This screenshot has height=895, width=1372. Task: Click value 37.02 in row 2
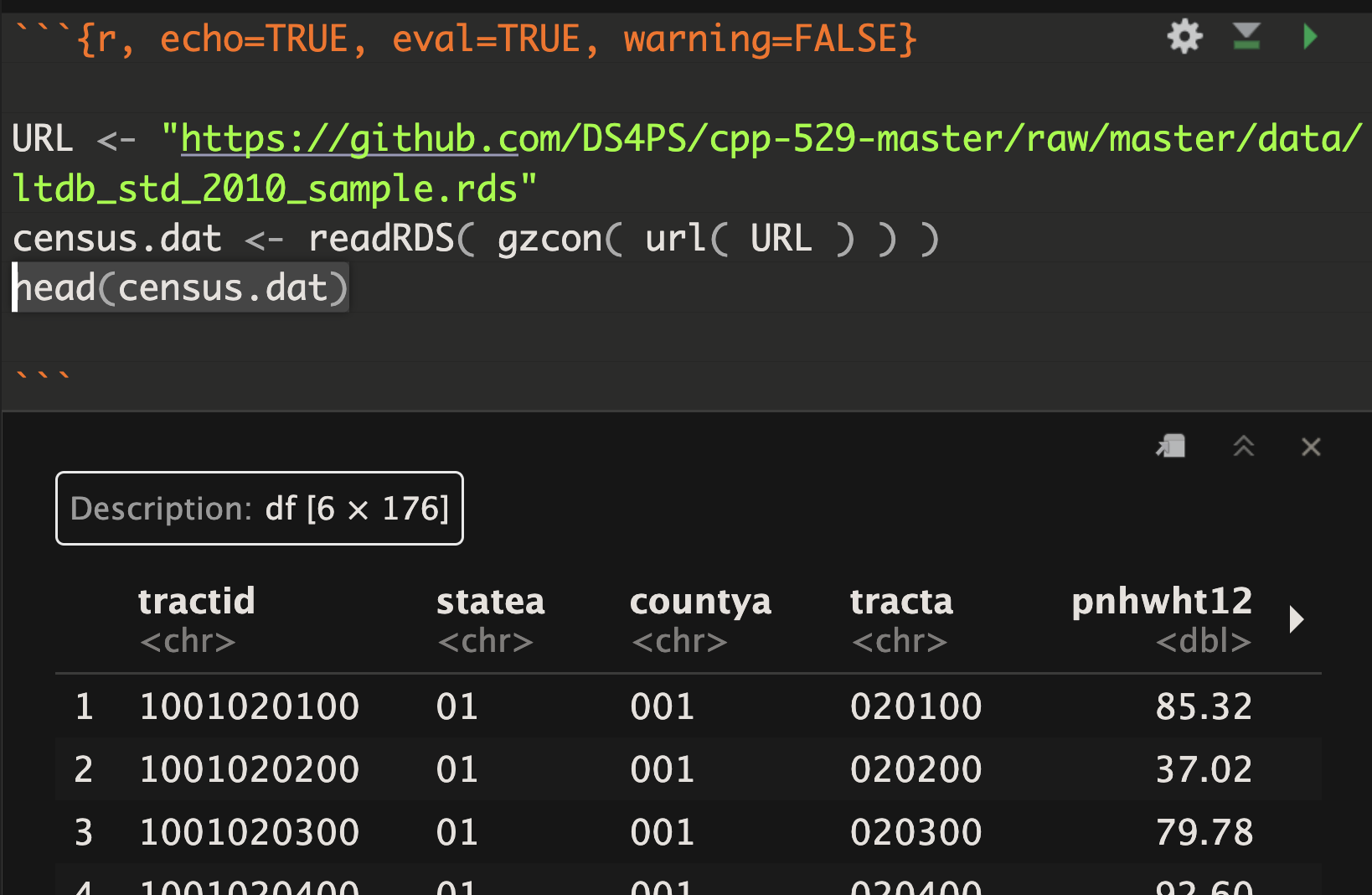(x=1205, y=768)
